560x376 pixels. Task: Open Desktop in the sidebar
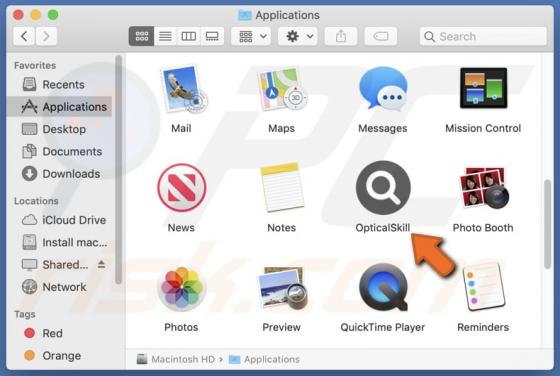(59, 129)
